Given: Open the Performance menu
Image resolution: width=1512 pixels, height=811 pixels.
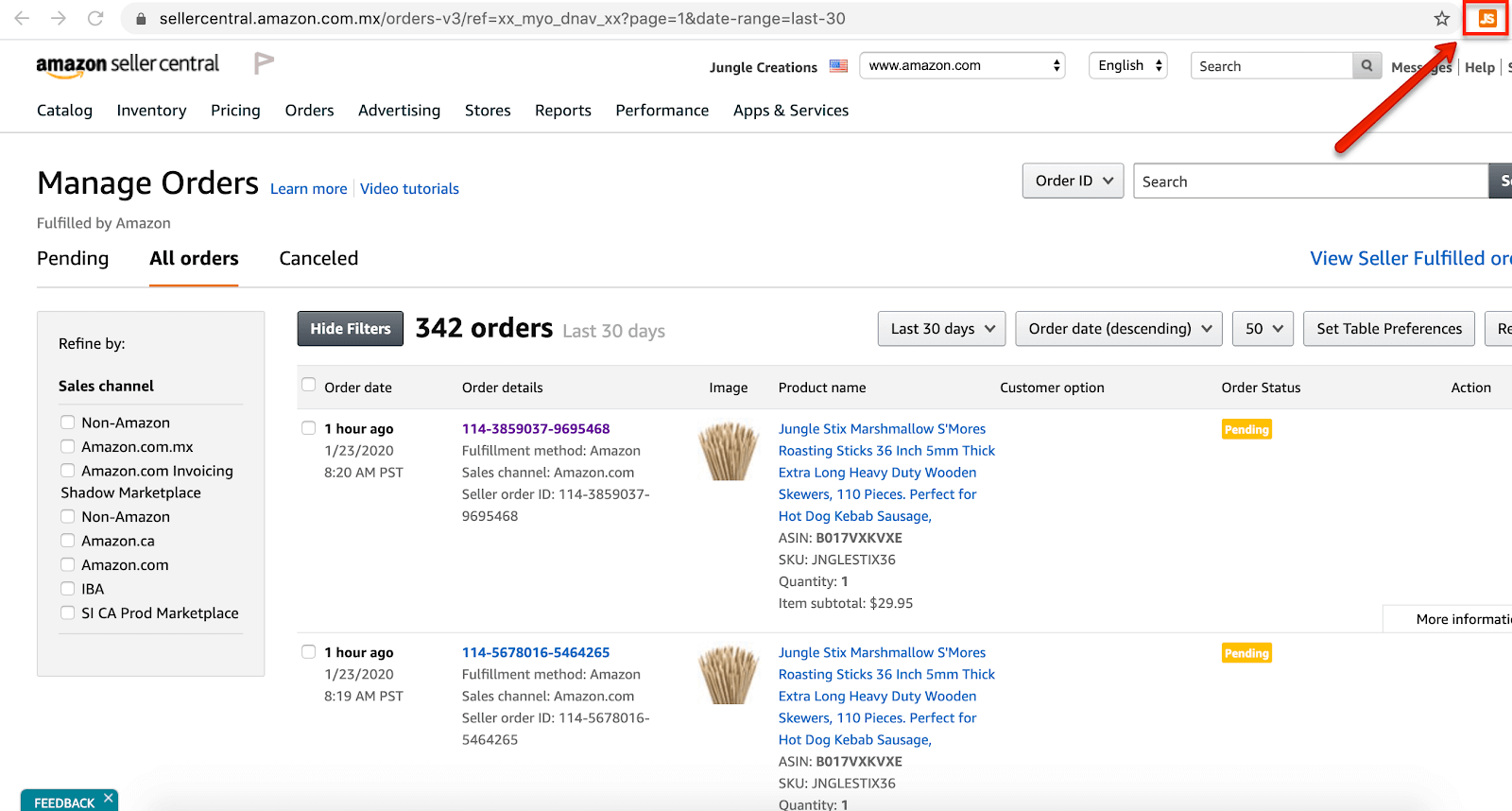Looking at the screenshot, I should click(x=662, y=111).
